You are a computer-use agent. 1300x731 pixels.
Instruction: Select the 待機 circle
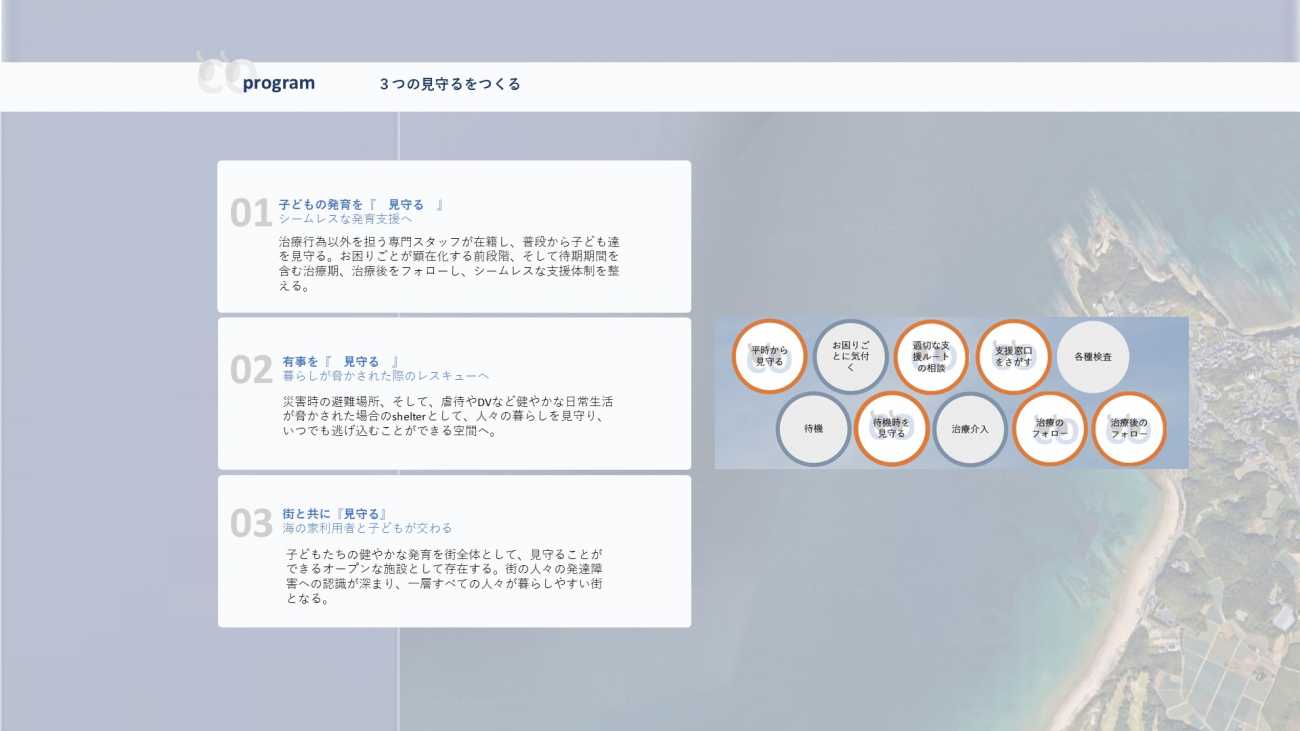click(813, 429)
